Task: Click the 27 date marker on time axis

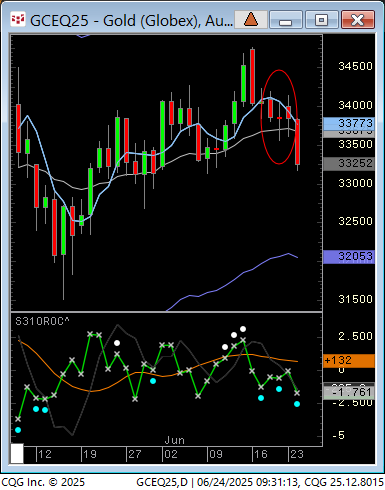Action: click(135, 454)
